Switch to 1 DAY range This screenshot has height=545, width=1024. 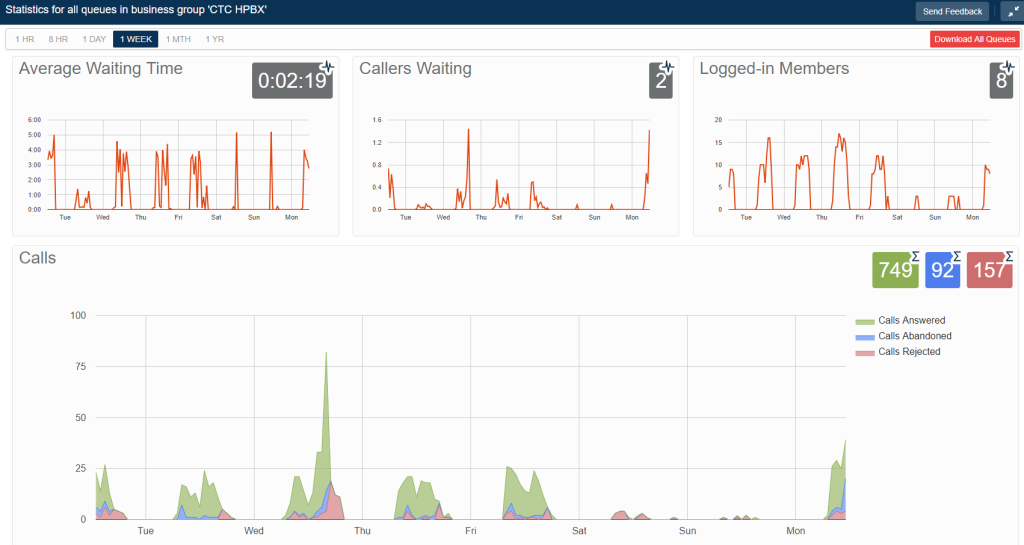coord(94,39)
